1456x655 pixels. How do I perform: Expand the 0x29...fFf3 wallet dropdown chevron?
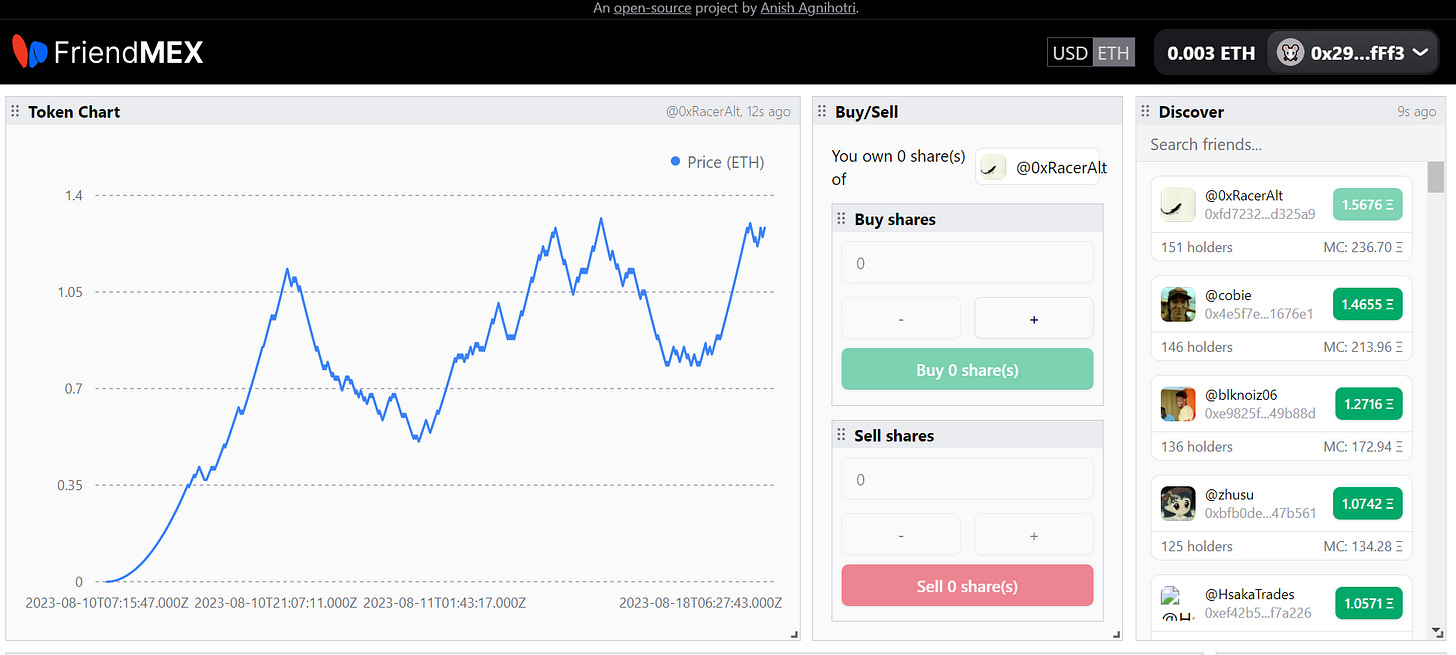tap(1421, 53)
